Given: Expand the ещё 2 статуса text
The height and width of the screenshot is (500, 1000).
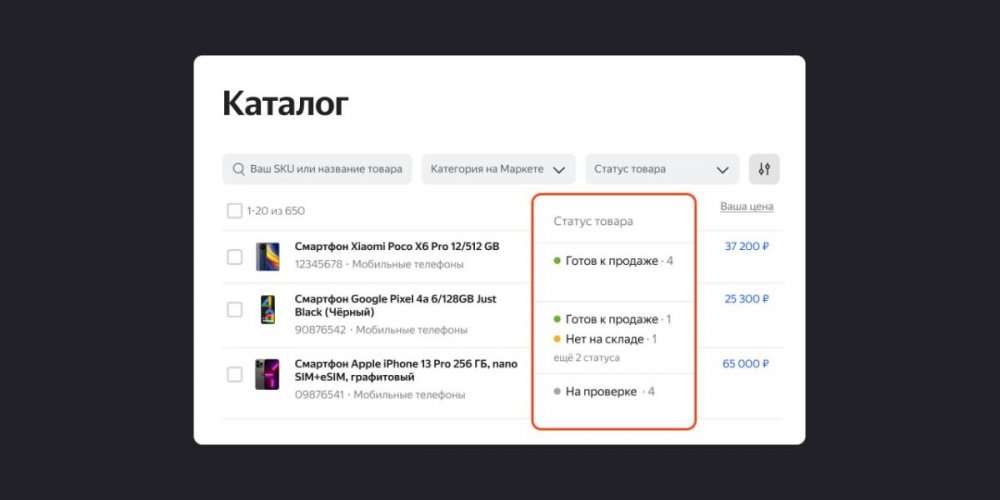Looking at the screenshot, I should (585, 357).
